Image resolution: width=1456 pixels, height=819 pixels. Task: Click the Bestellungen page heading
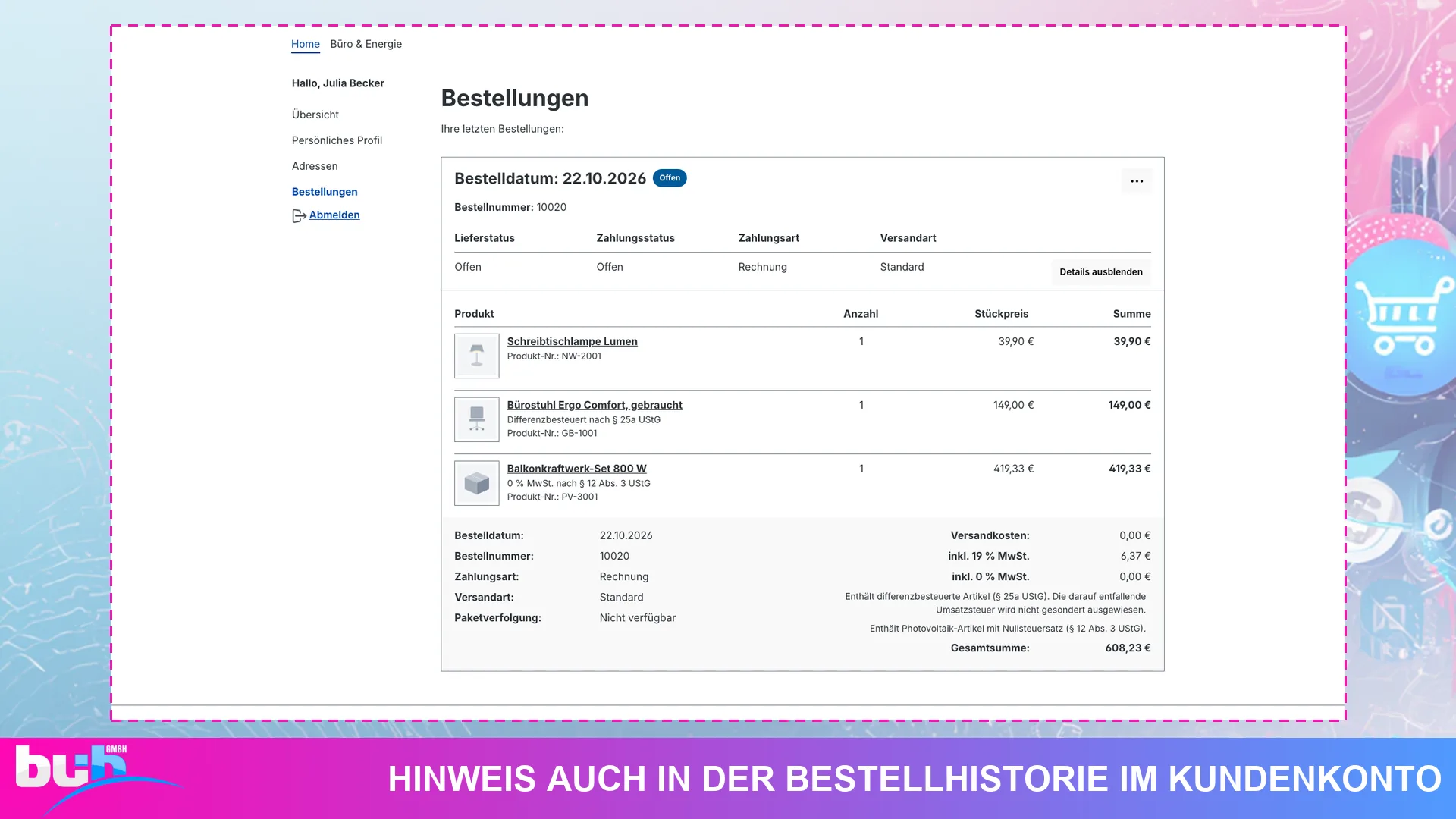pos(515,99)
